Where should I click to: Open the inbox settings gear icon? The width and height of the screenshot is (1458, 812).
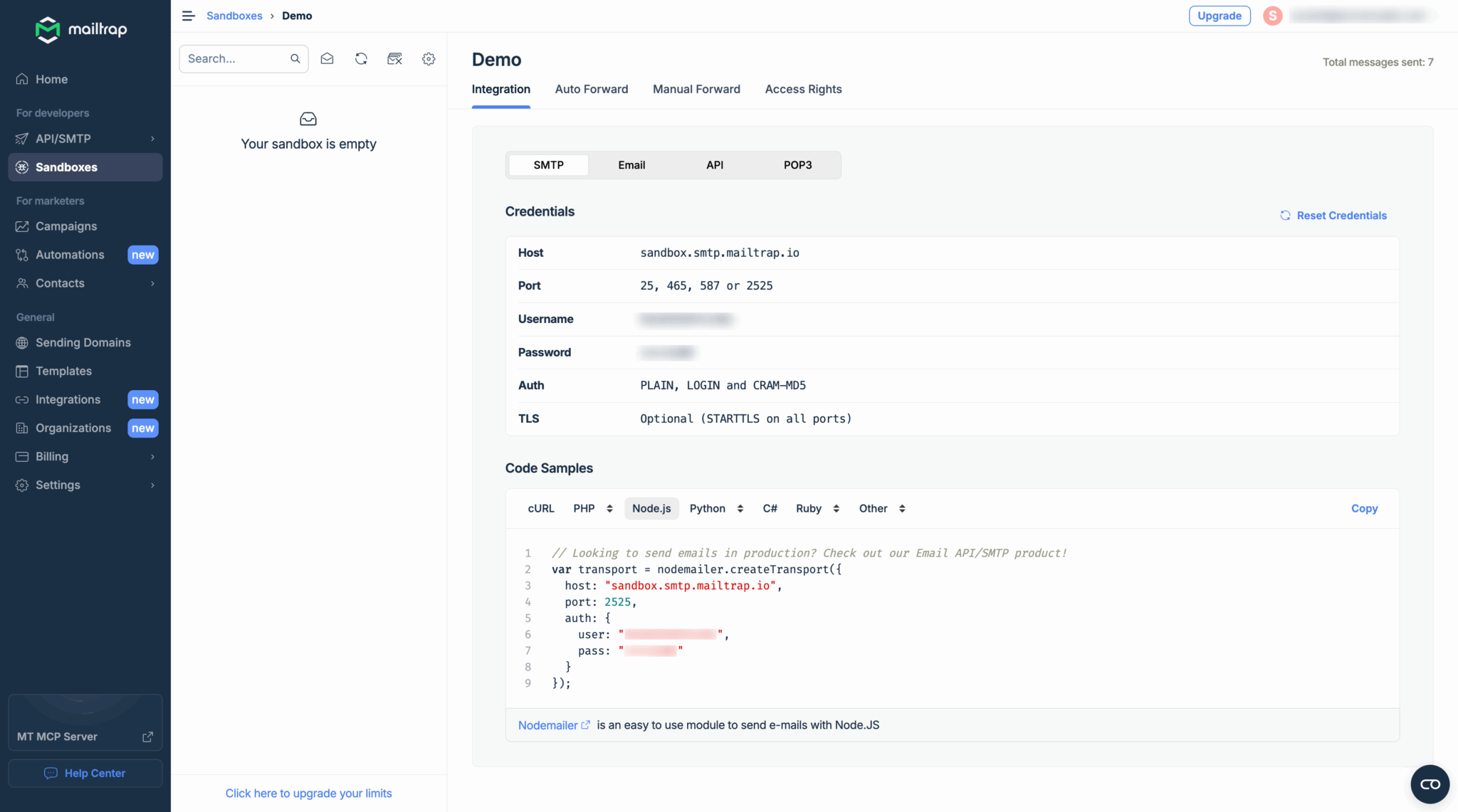tap(428, 58)
